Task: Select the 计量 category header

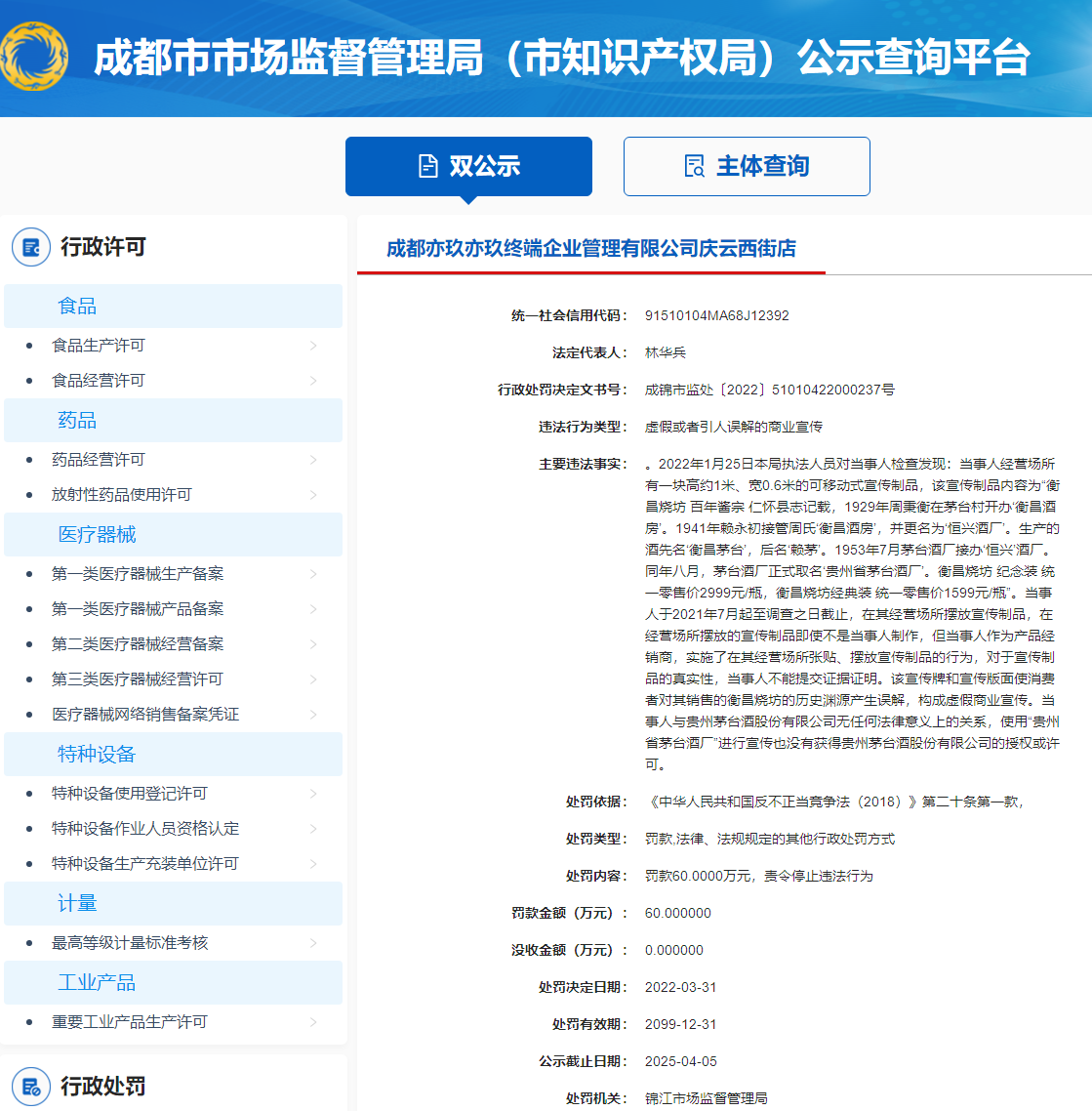Action: (x=173, y=903)
